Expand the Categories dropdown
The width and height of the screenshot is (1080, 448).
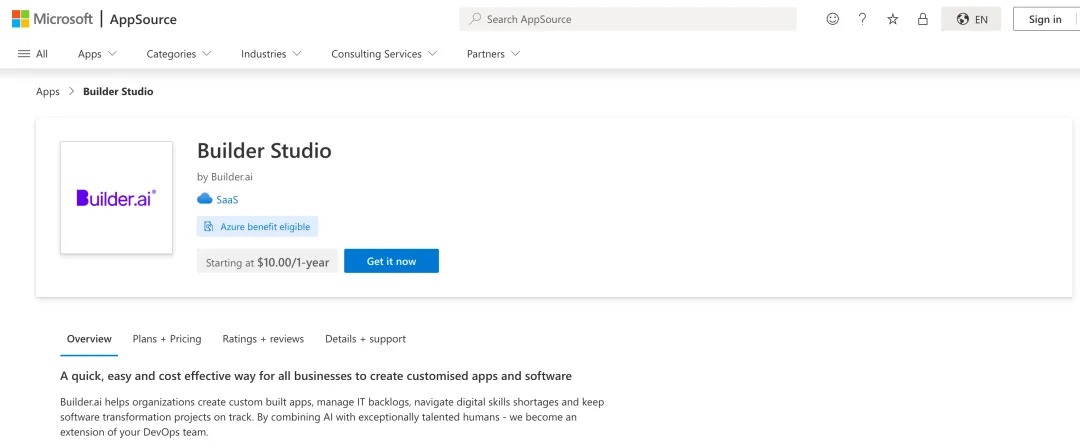tap(178, 54)
